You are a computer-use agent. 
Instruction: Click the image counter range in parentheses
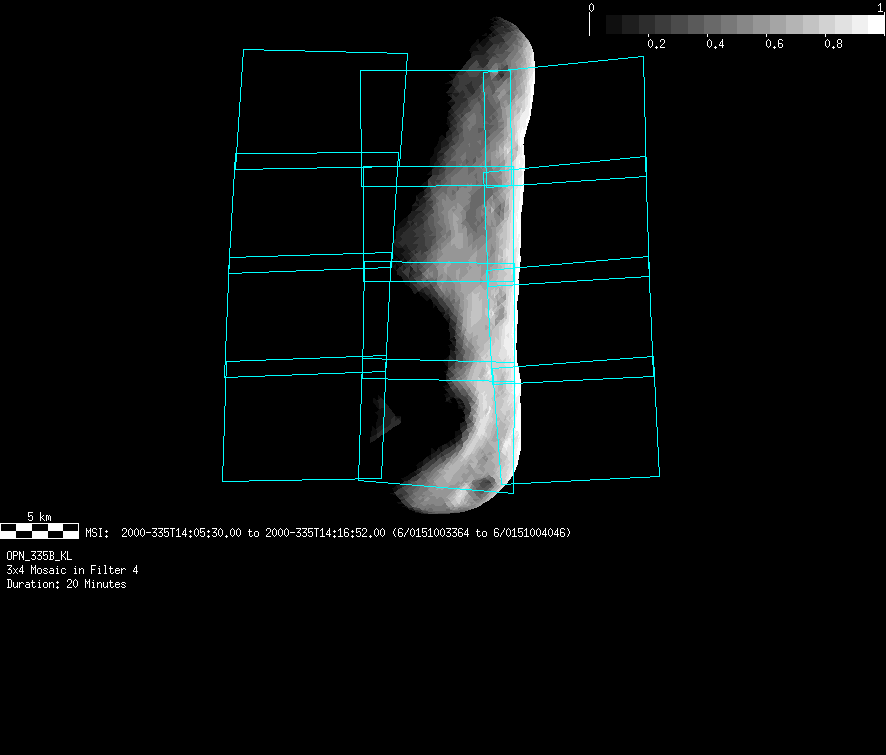(482, 533)
